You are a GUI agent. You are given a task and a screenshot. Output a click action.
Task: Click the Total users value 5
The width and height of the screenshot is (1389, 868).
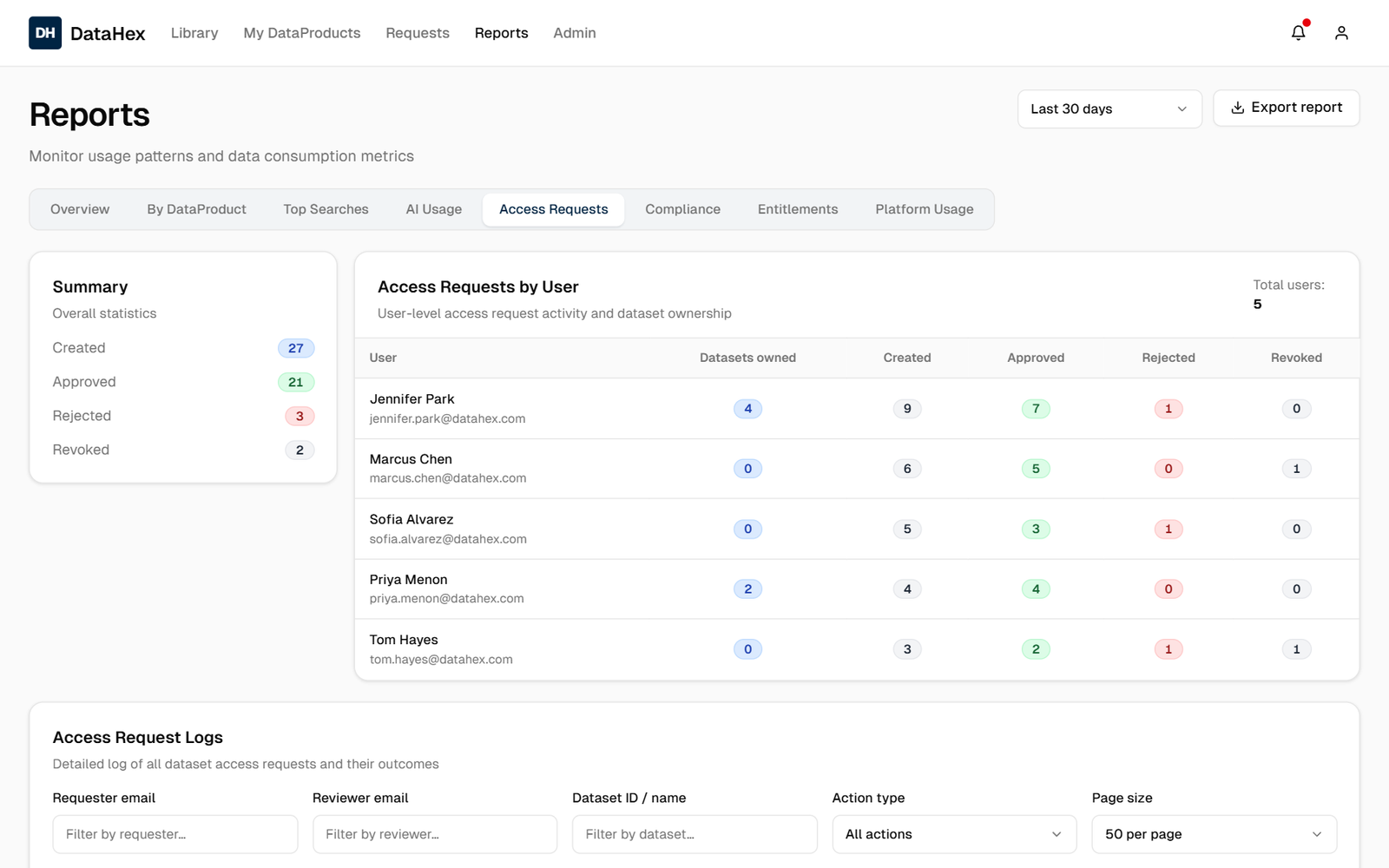point(1257,304)
